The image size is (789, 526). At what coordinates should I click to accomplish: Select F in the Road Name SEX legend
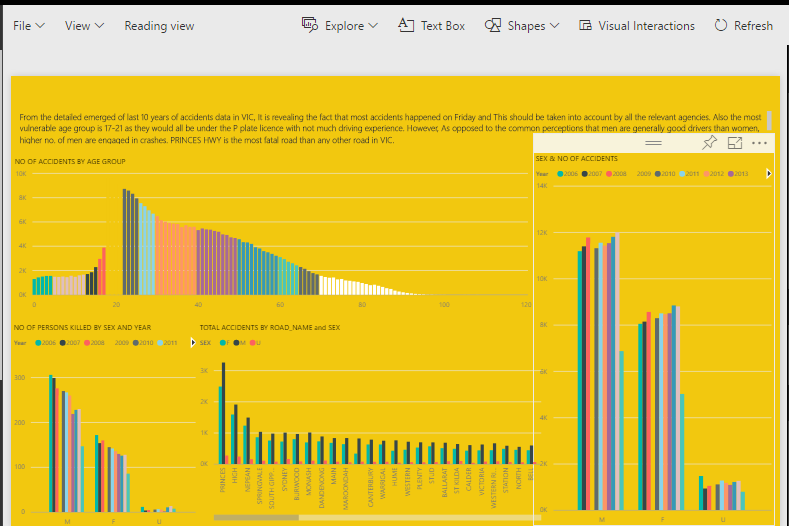(224, 343)
